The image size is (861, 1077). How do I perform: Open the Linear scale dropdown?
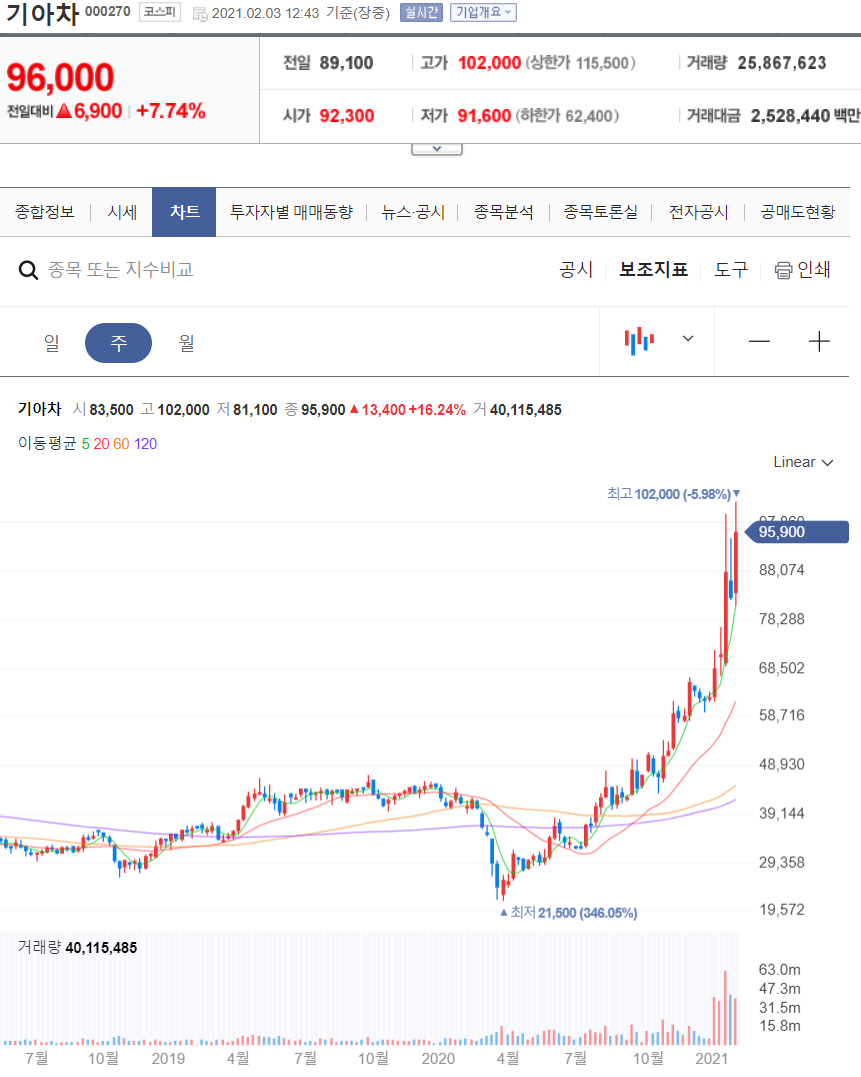coord(803,462)
